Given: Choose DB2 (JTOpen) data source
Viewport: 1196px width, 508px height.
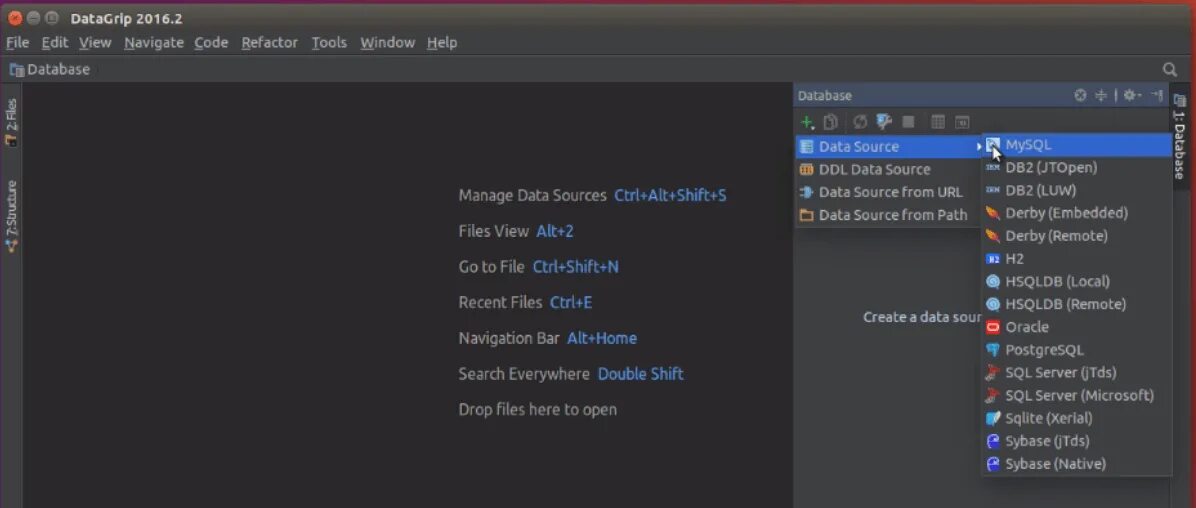Looking at the screenshot, I should click(x=1076, y=167).
